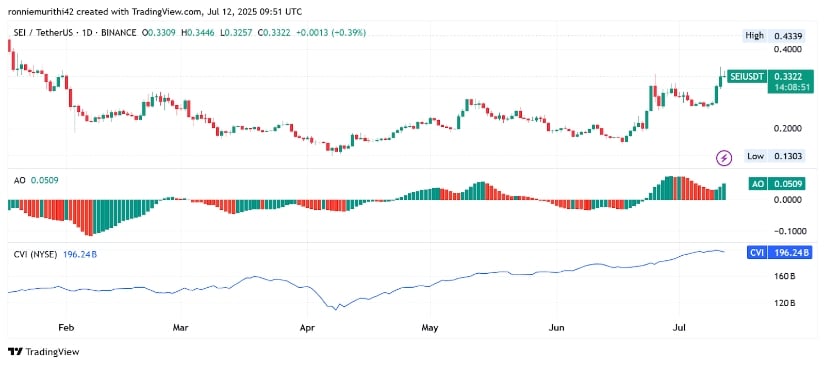
Task: Click the 160 B CVI axis level
Action: click(x=783, y=276)
